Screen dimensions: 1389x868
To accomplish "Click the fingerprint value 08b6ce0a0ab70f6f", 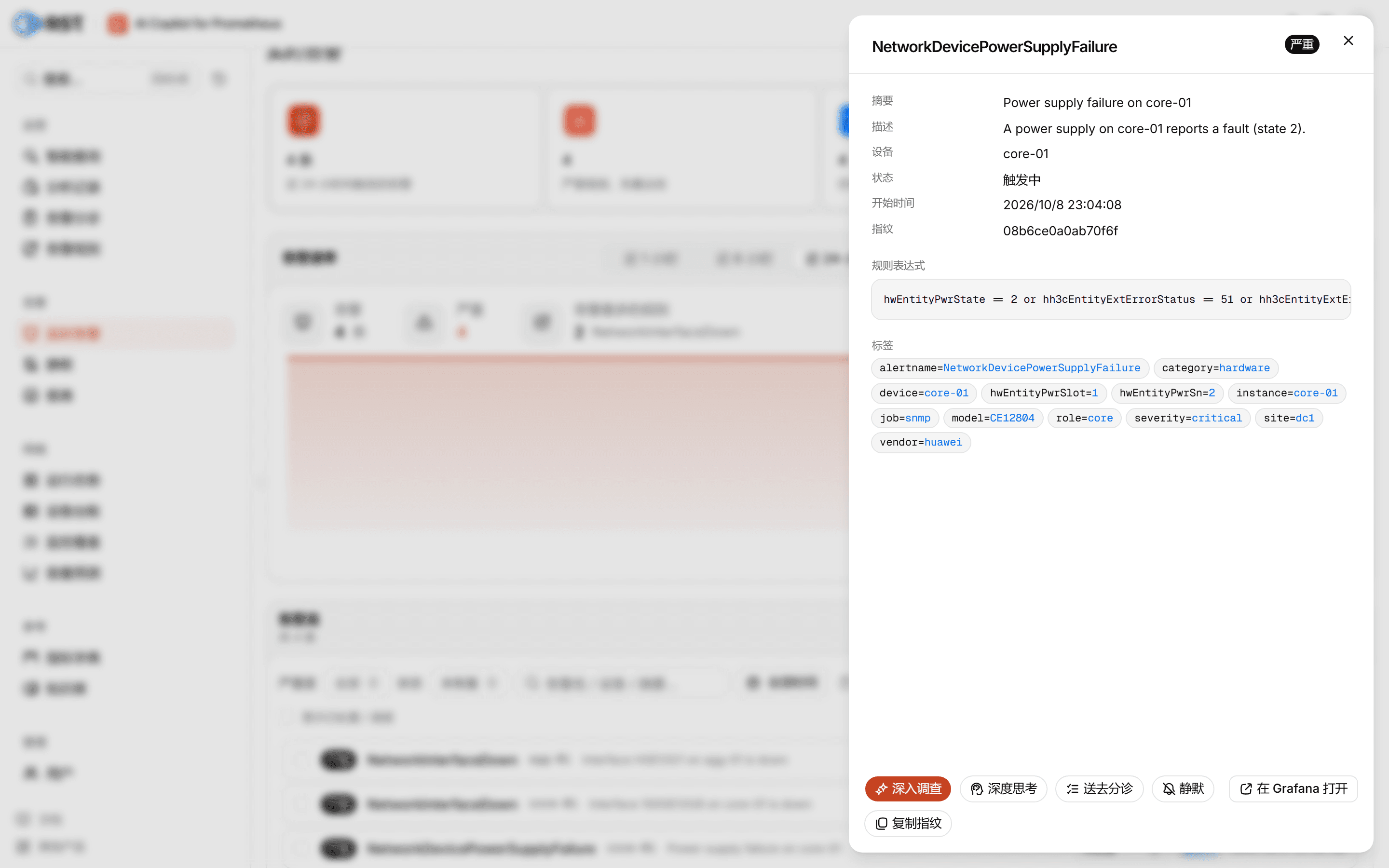I will click(1060, 231).
